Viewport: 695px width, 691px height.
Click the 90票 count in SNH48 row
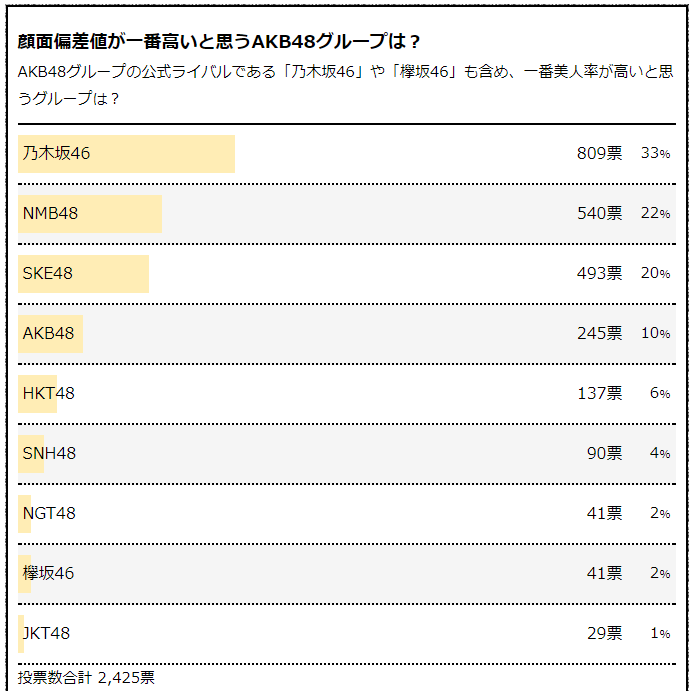tap(604, 454)
